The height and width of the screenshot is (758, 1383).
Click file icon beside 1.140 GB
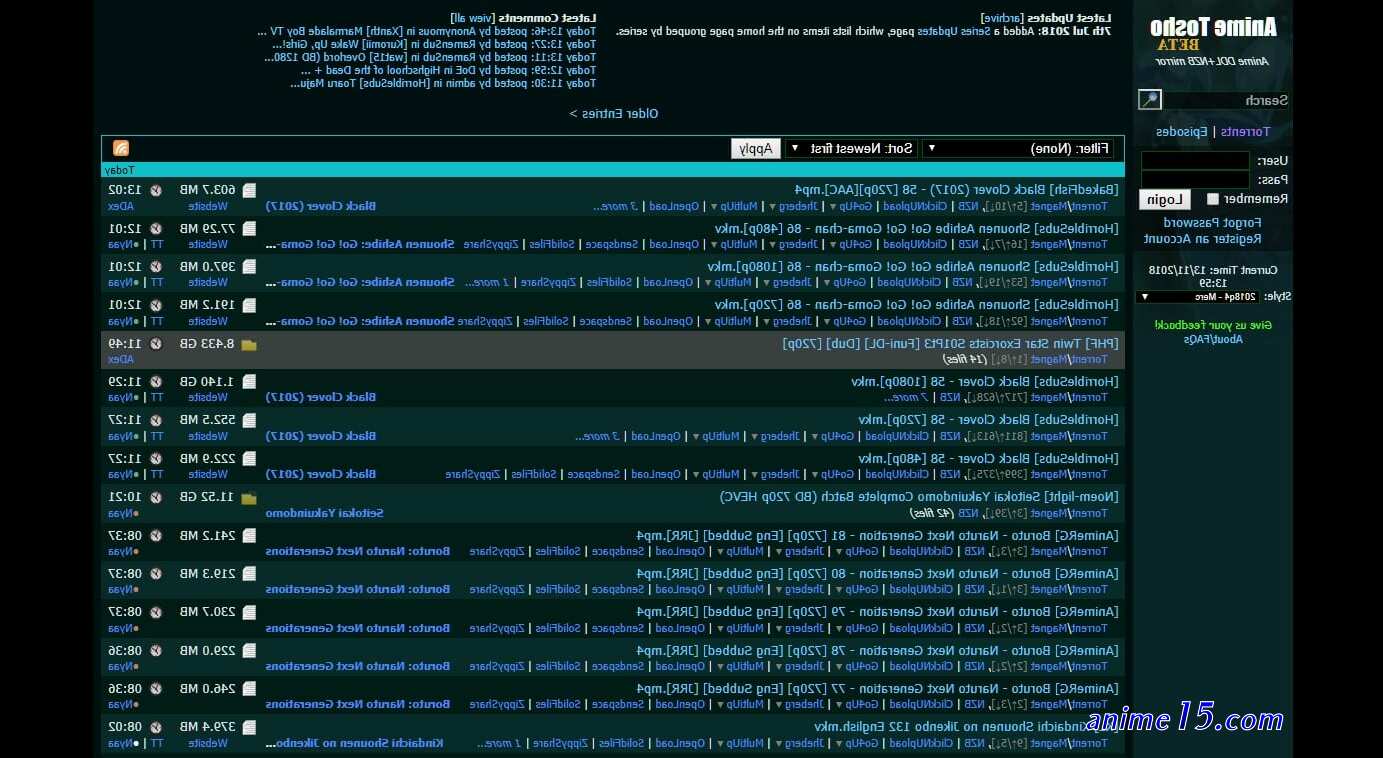coord(249,381)
